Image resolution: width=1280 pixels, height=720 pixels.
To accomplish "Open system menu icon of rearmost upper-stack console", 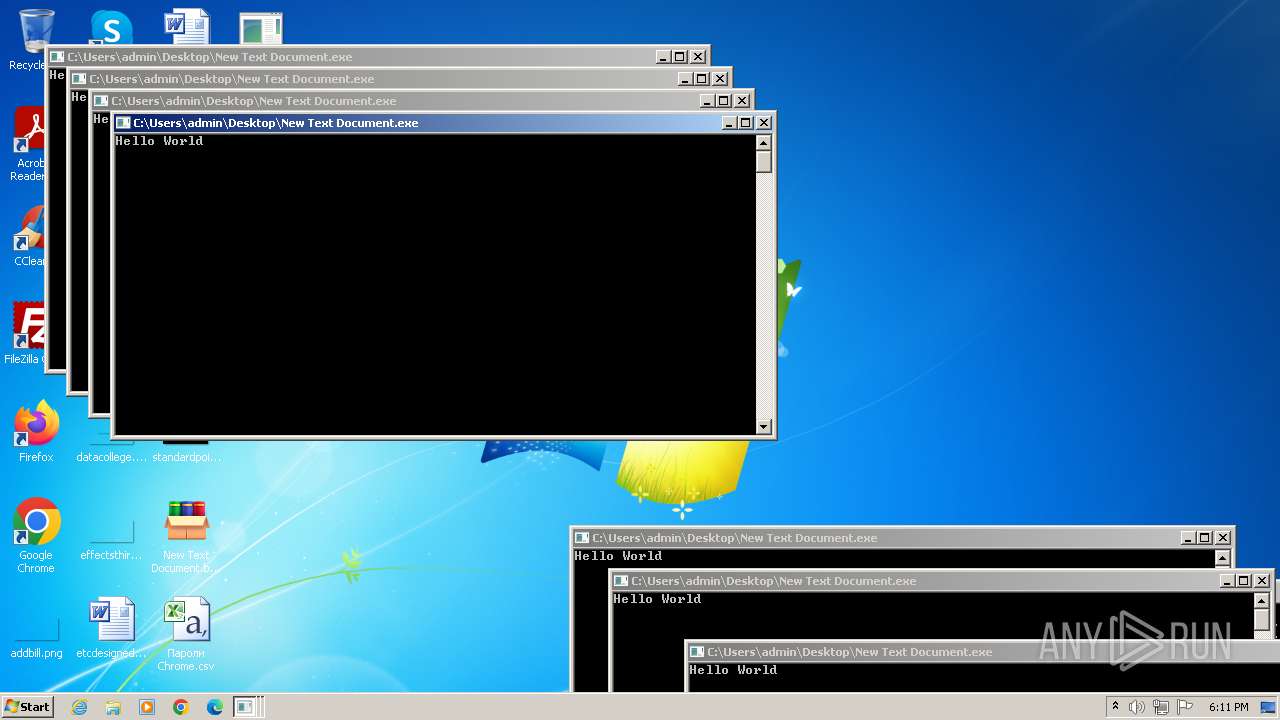I will tap(58, 57).
